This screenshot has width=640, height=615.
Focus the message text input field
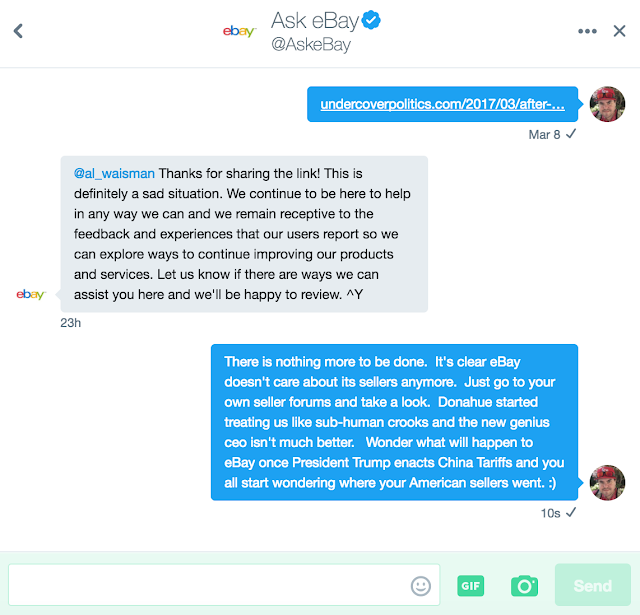click(x=224, y=585)
